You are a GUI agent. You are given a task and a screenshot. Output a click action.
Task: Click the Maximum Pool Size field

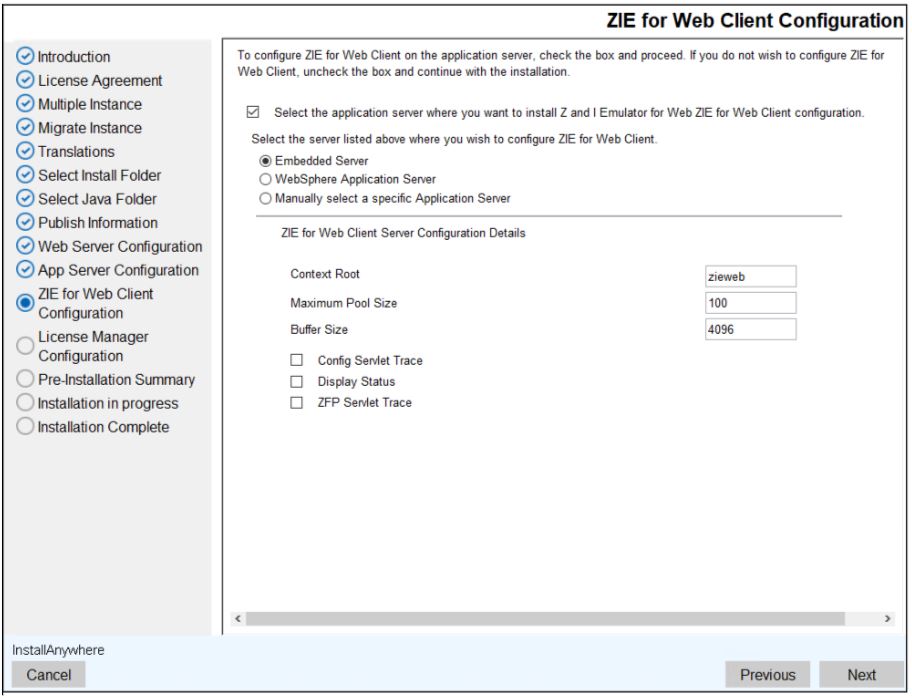pyautogui.click(x=750, y=303)
